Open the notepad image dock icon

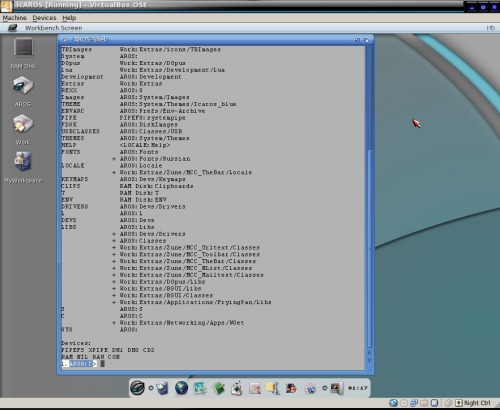[x=255, y=388]
